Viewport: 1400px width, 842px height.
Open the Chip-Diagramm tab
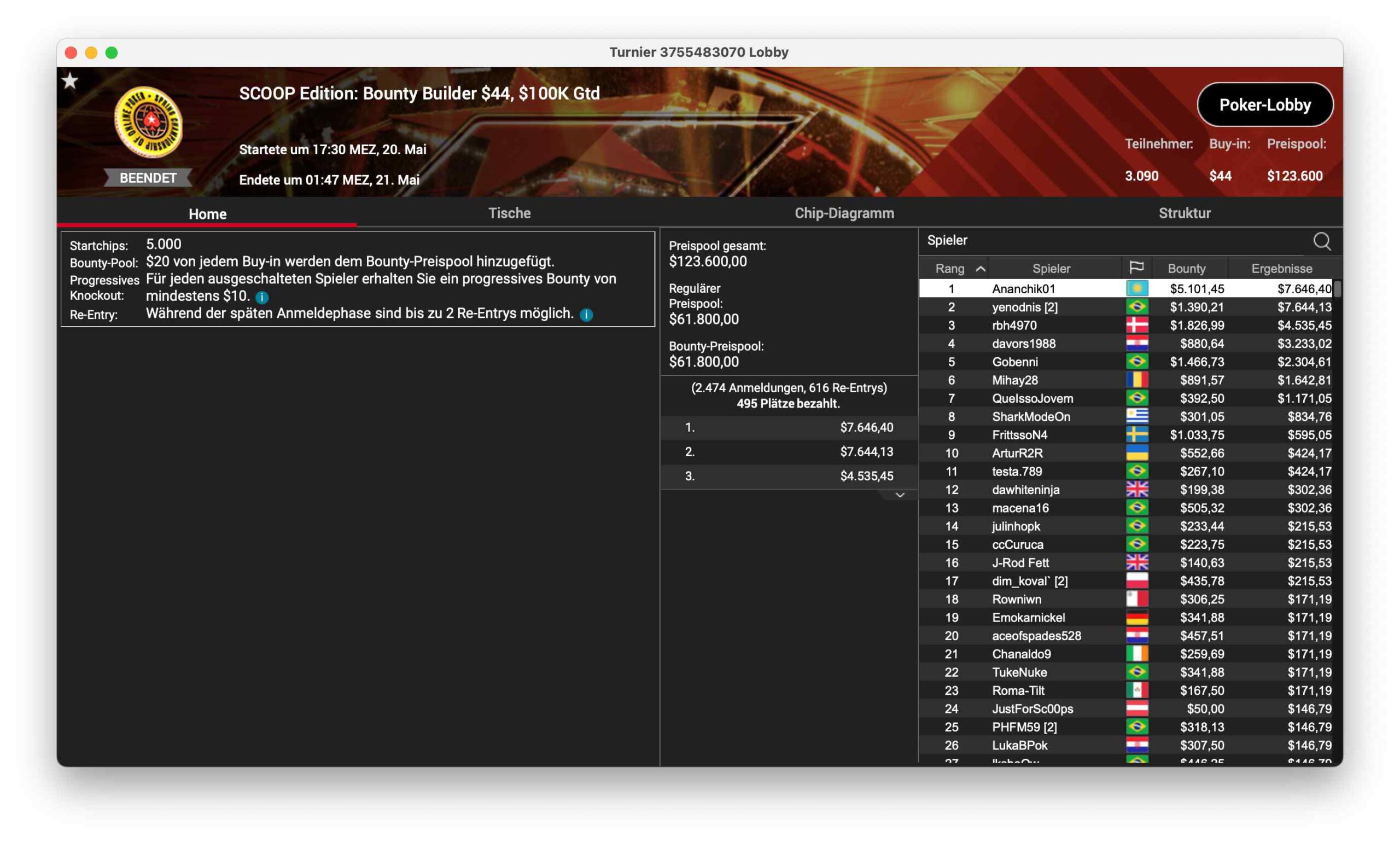coord(844,213)
